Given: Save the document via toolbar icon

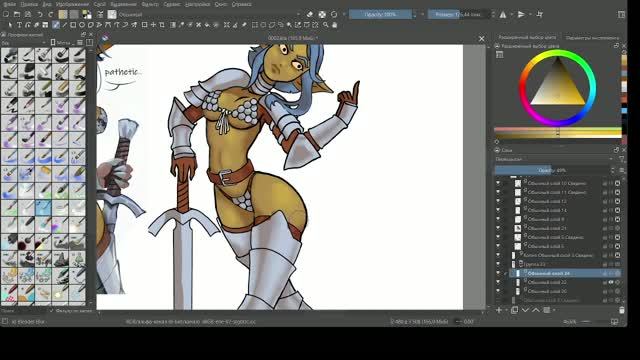Looking at the screenshot, I should point(28,14).
